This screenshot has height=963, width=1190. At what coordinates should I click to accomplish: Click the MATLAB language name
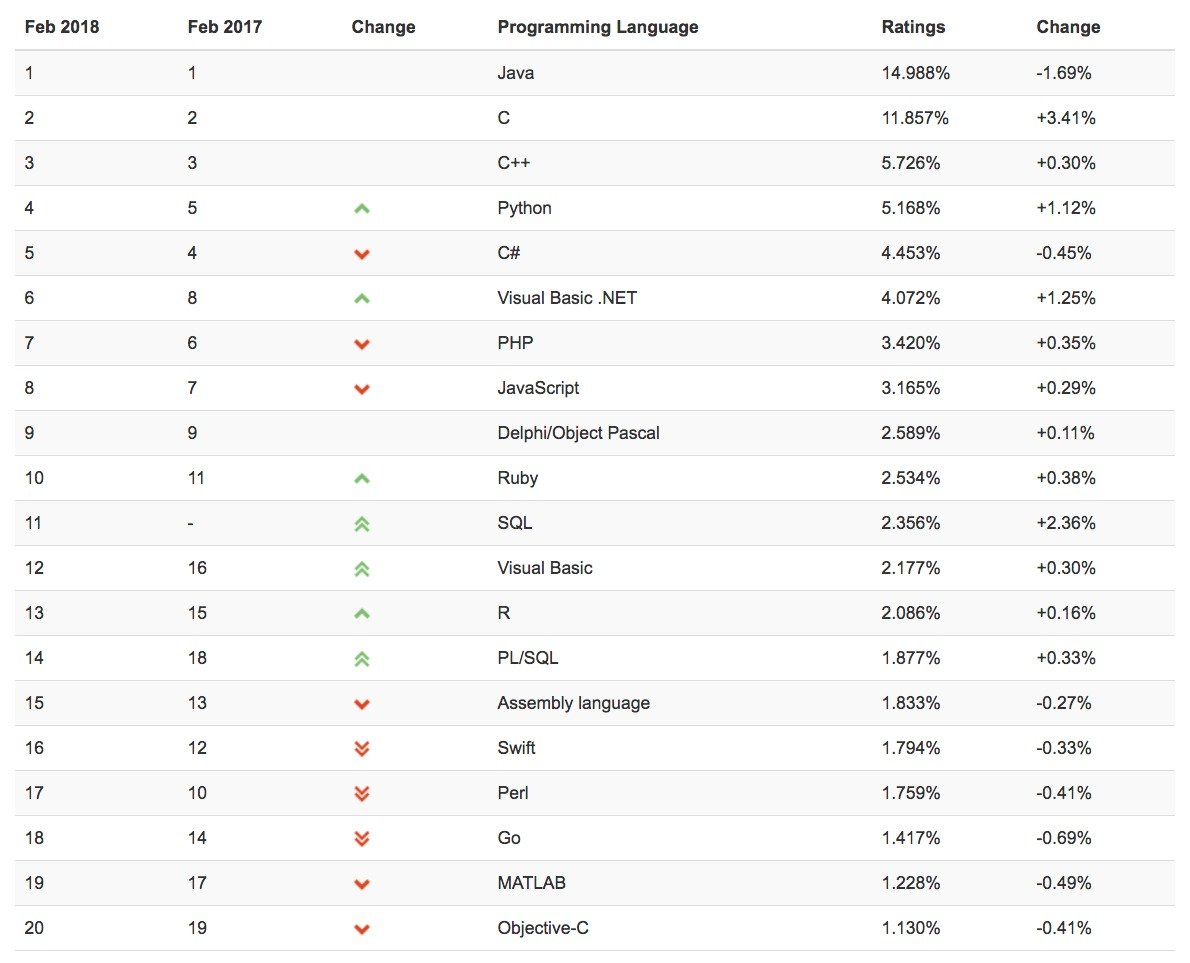click(531, 883)
